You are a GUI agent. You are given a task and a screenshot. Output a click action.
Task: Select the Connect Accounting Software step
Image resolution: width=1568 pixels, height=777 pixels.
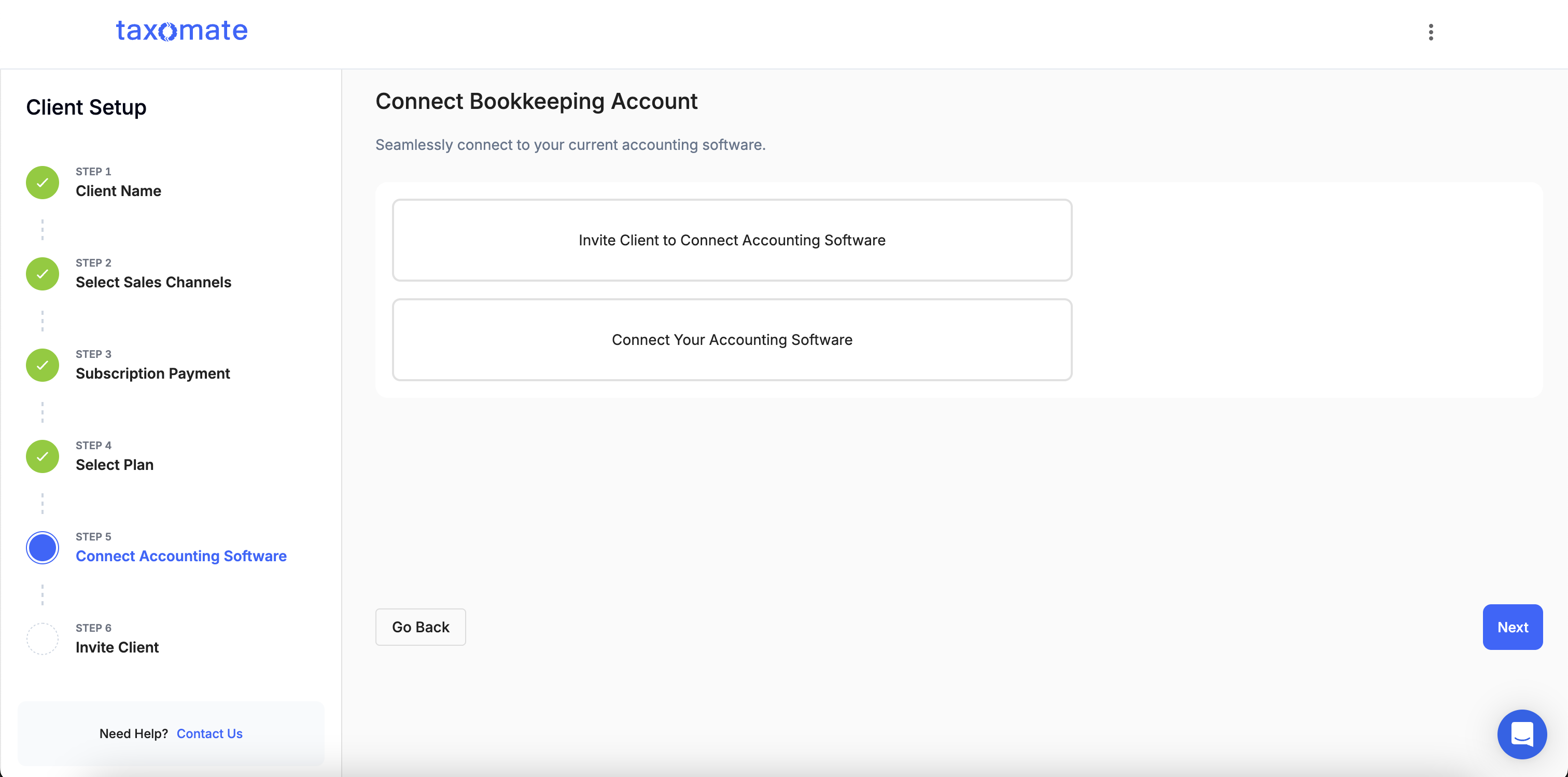pos(181,556)
